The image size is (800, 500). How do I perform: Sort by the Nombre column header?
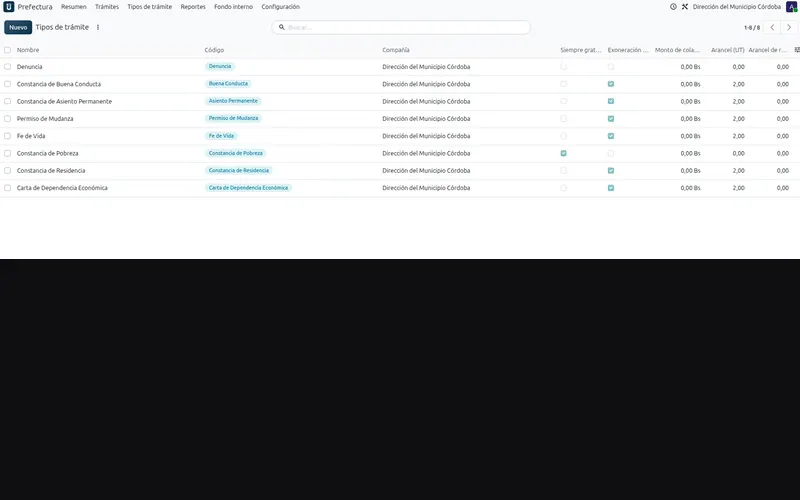pos(28,50)
